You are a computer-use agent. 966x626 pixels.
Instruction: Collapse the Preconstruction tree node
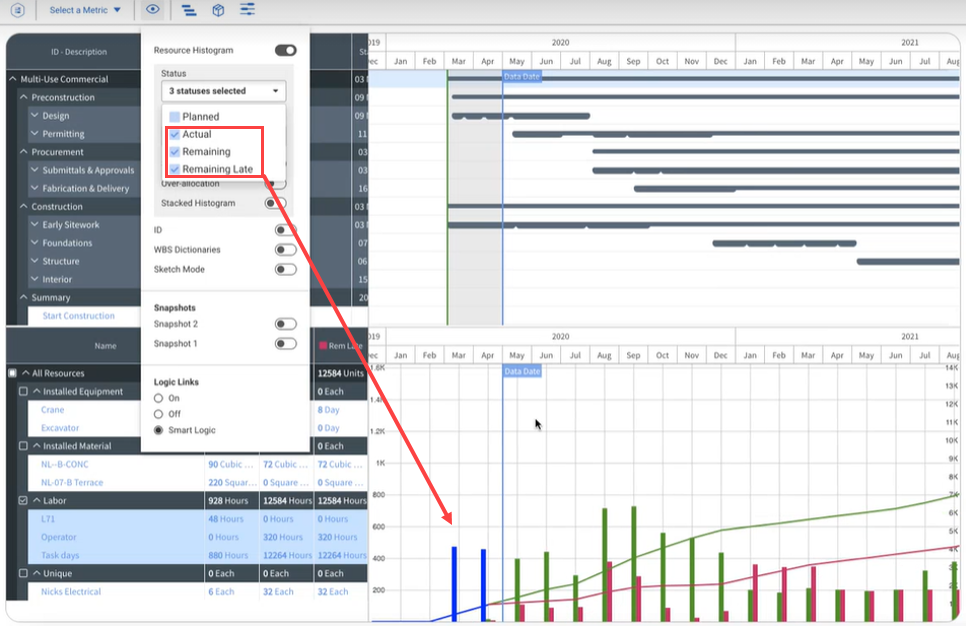[24, 98]
